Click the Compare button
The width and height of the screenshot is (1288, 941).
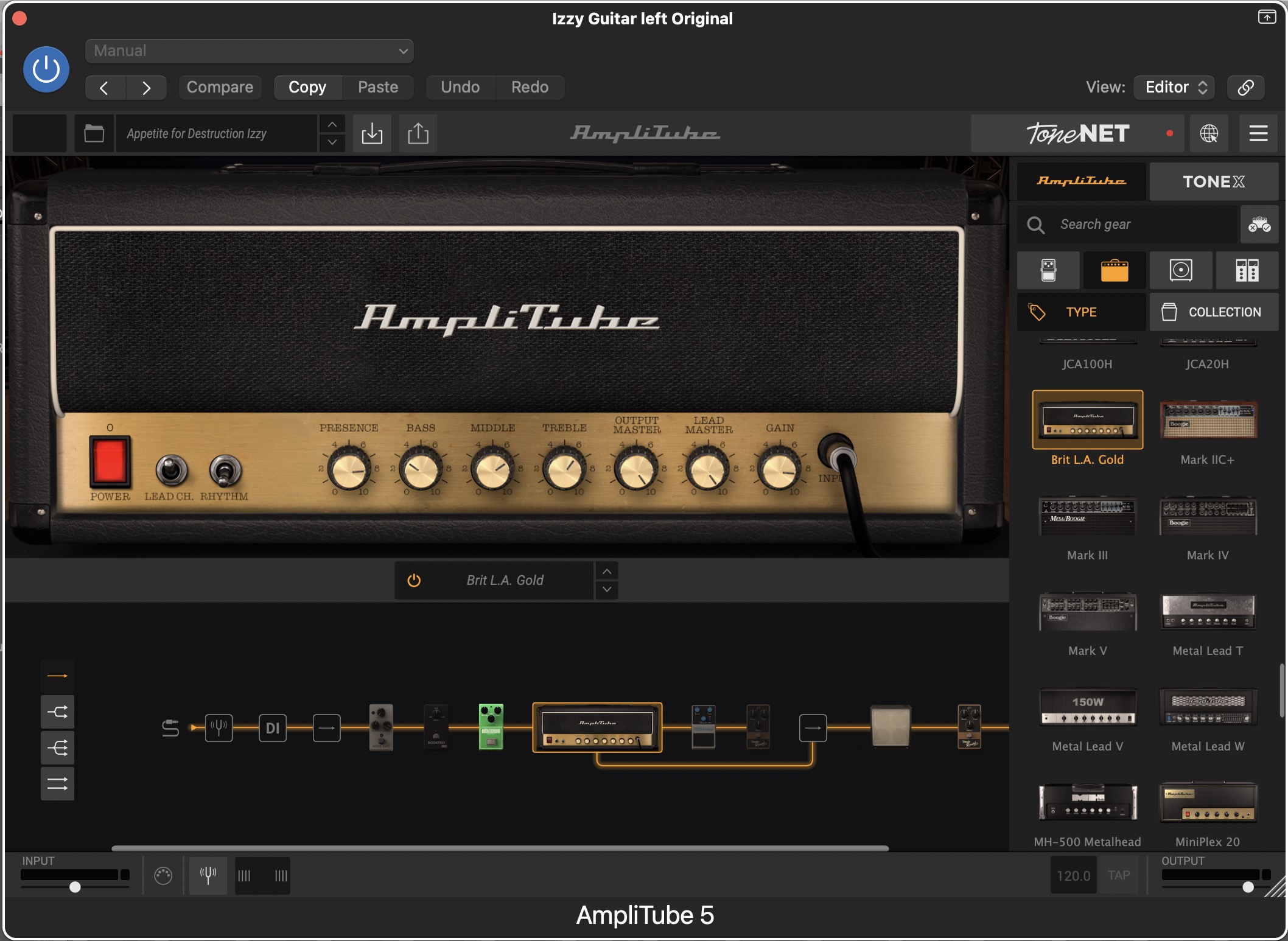(220, 87)
